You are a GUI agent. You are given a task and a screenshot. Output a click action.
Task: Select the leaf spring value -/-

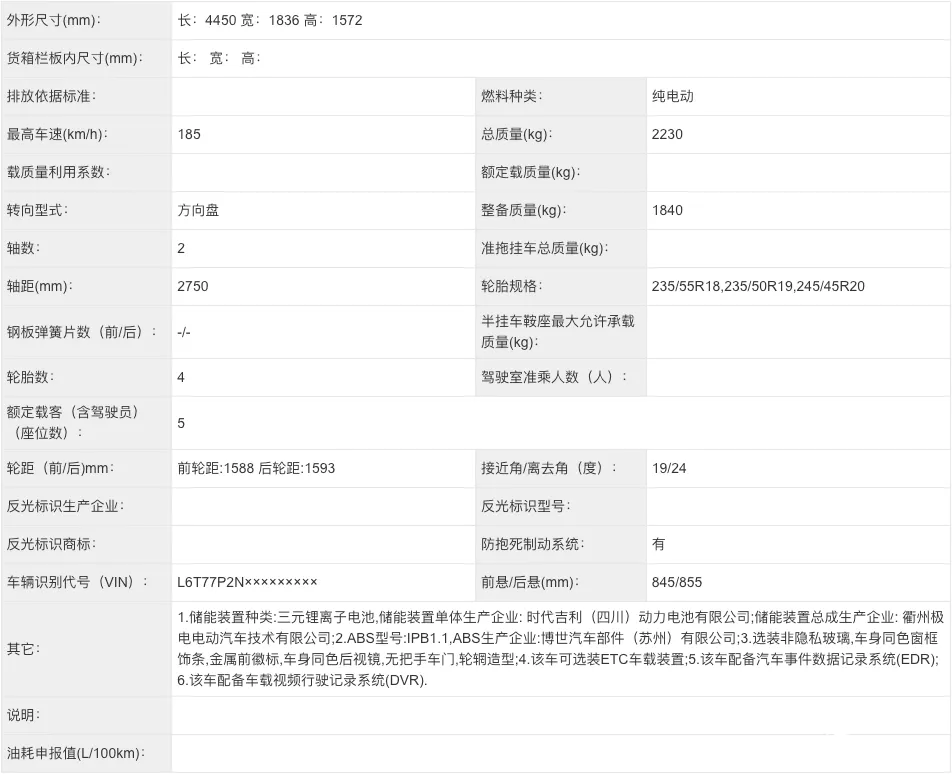pyautogui.click(x=184, y=332)
